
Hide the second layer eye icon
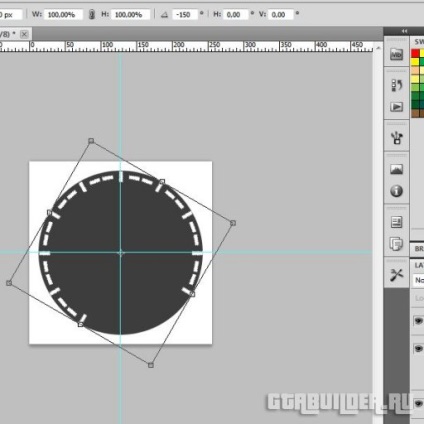pos(419,349)
